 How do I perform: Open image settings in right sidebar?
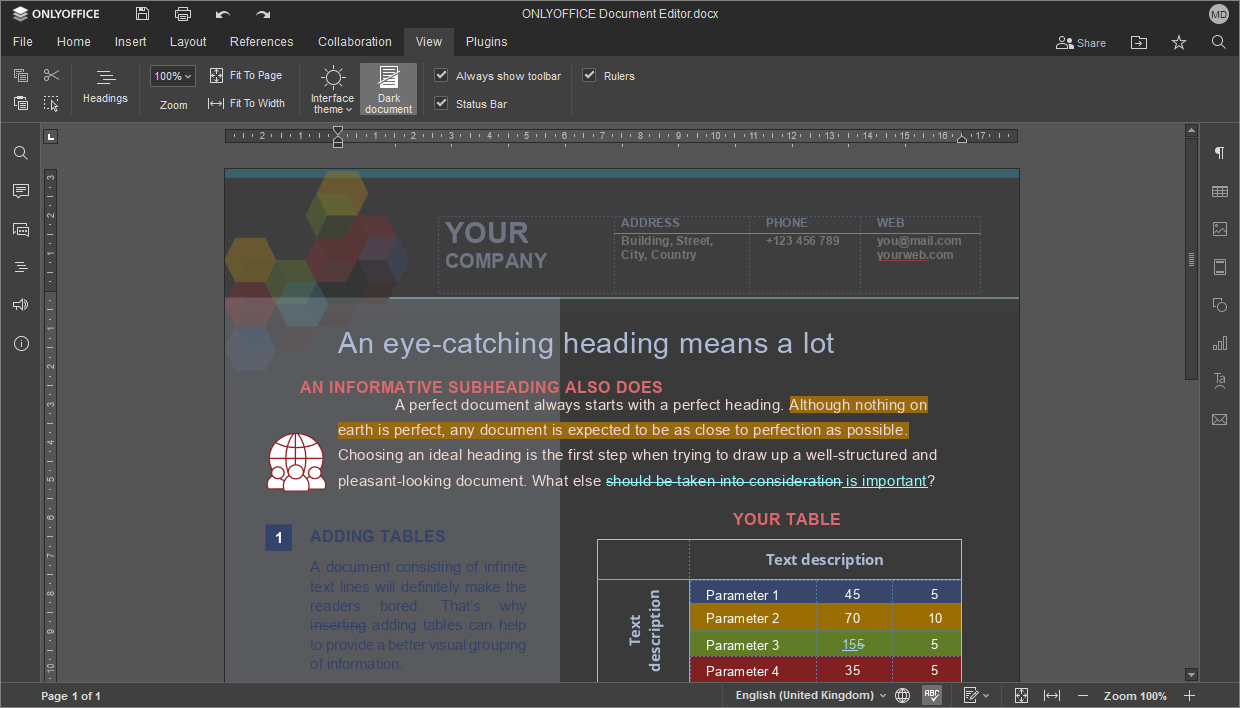(x=1219, y=229)
